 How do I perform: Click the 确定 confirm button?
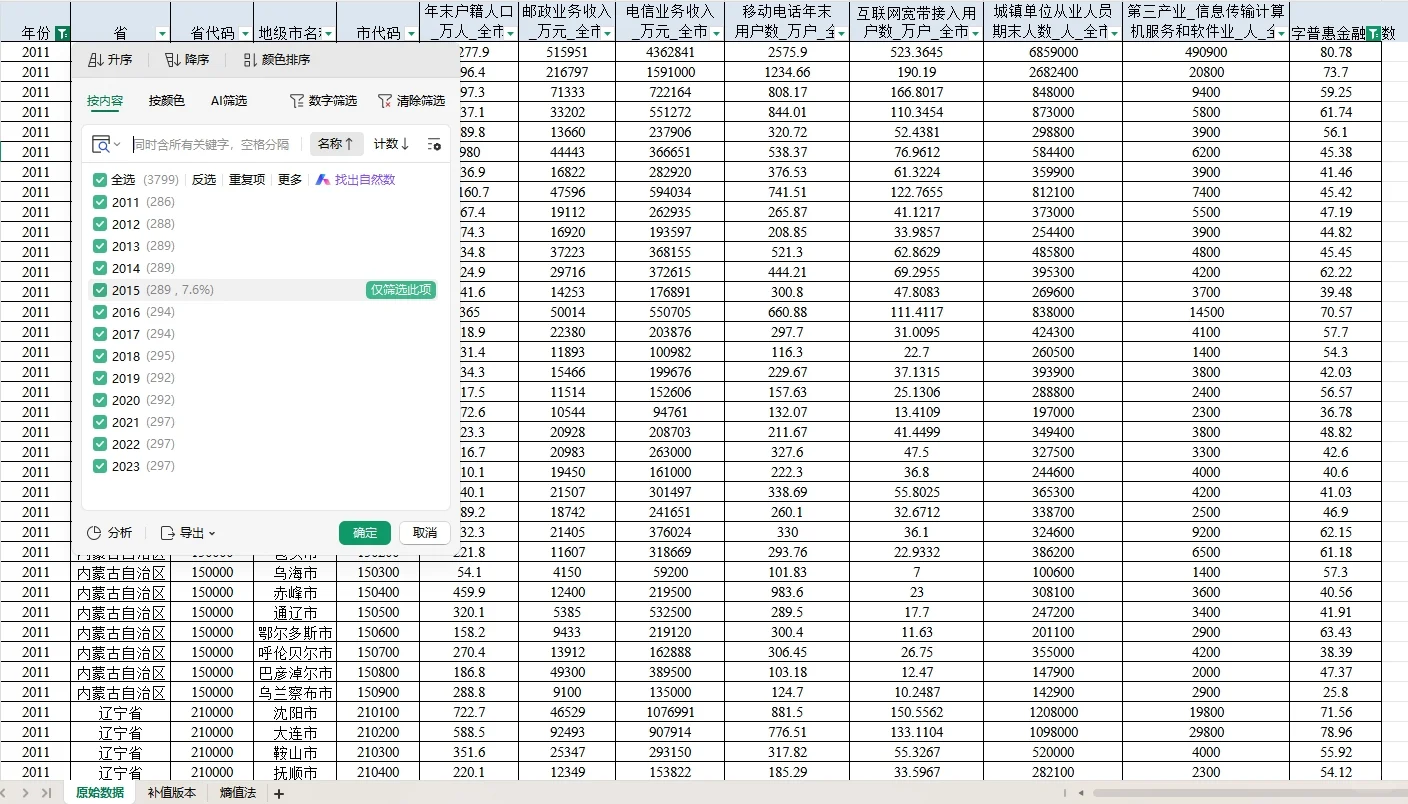pos(364,533)
